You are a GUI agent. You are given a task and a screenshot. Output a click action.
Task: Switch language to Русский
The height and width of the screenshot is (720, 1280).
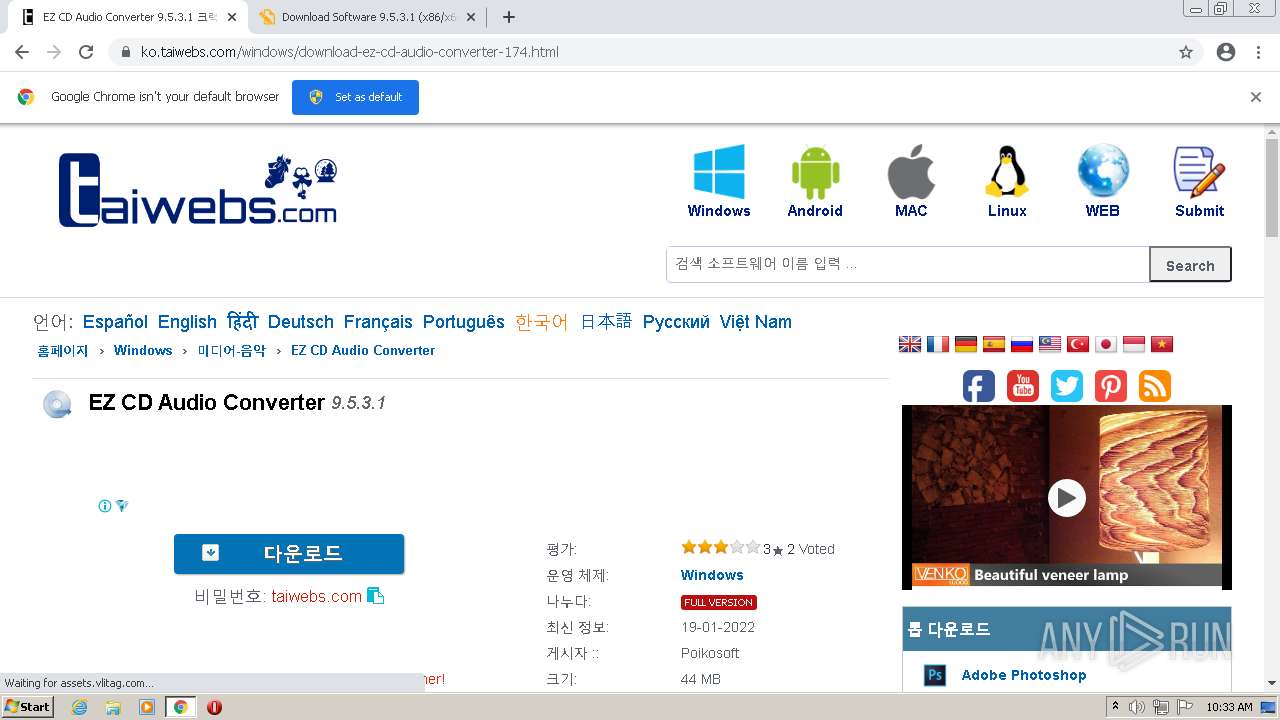tap(676, 322)
